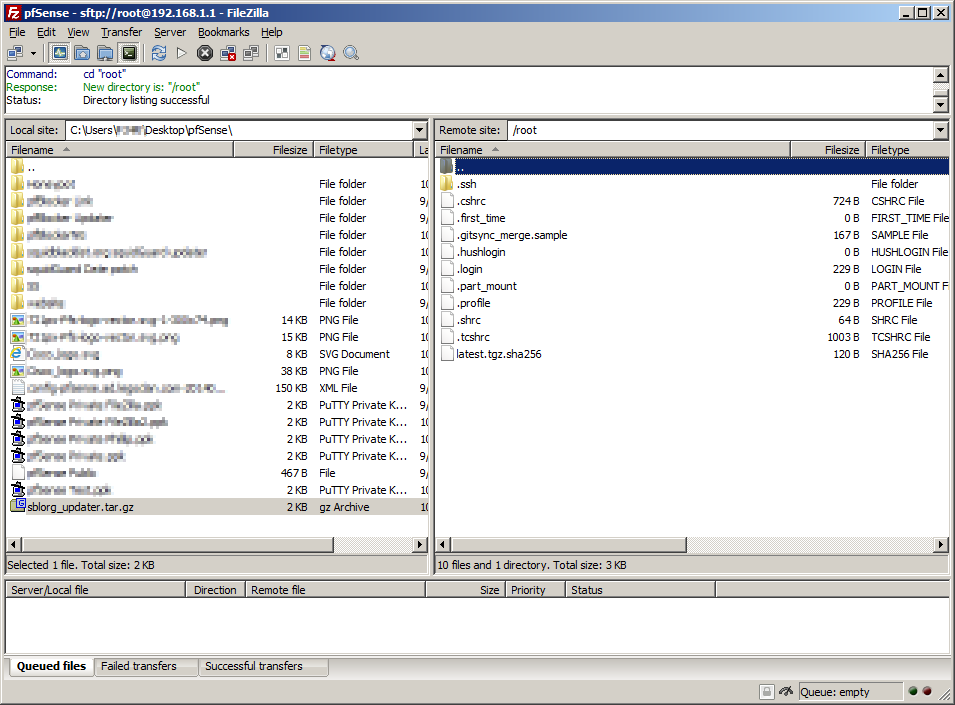This screenshot has height=705, width=955.
Task: Select remote file latest.tgz.sha256
Action: (x=498, y=354)
